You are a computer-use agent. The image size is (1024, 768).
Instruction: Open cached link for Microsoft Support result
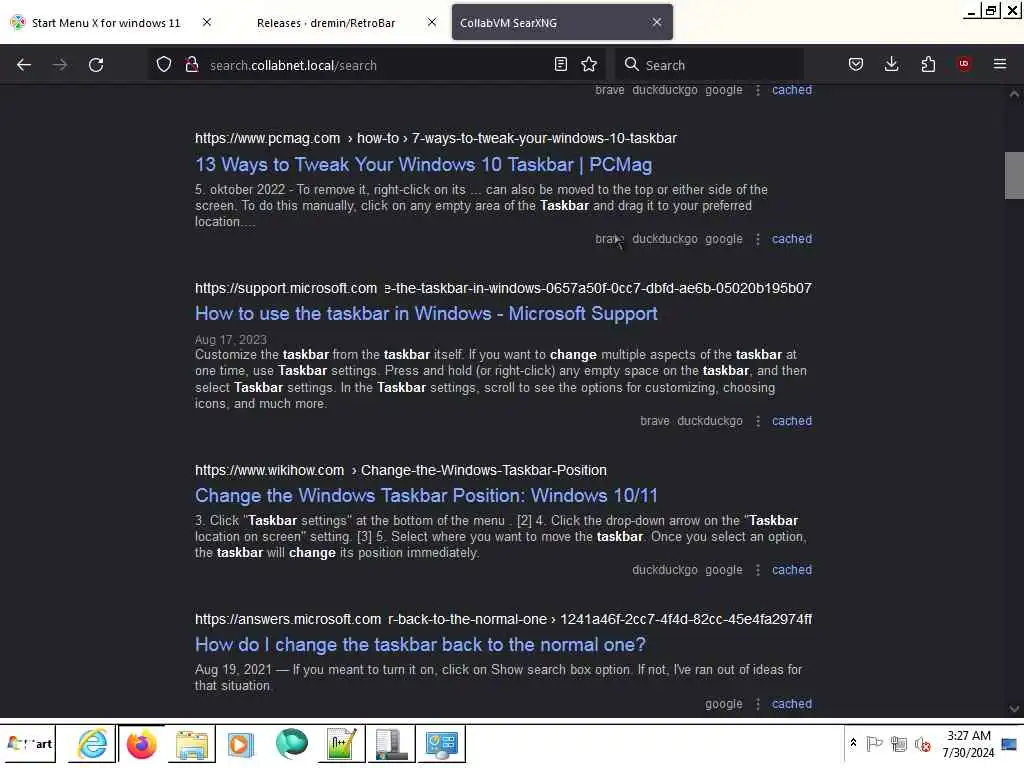click(792, 421)
